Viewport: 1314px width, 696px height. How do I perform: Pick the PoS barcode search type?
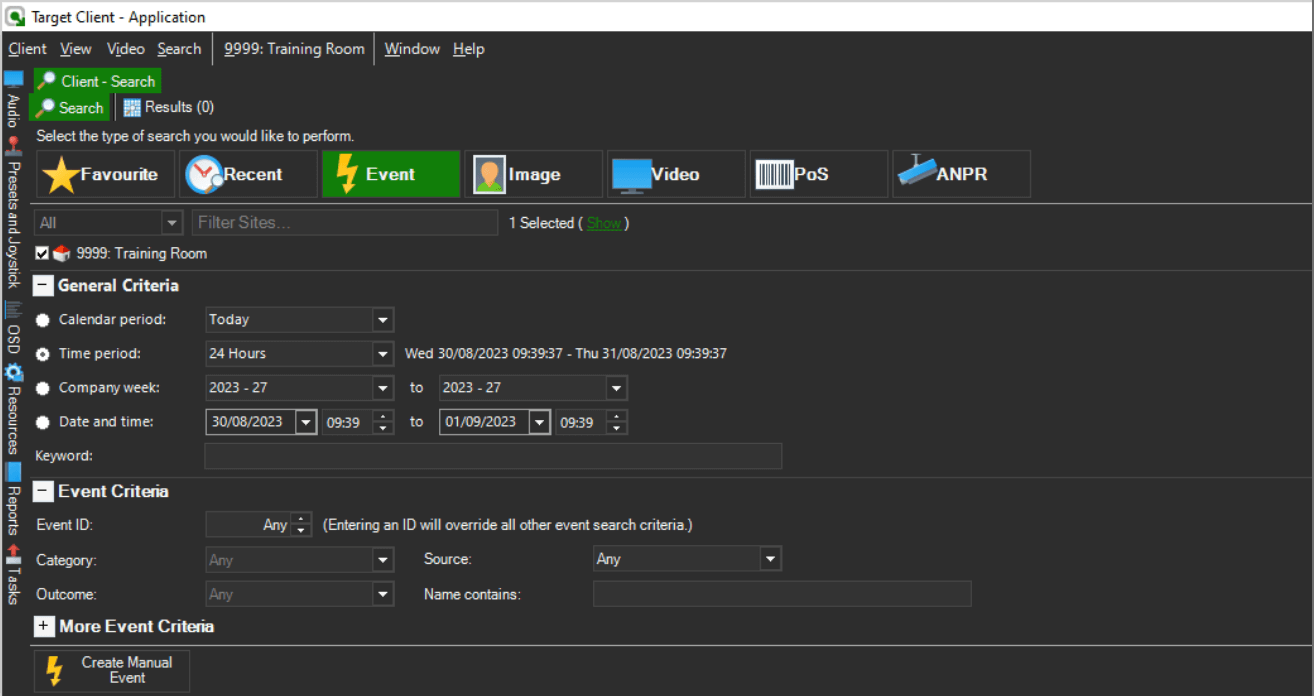click(x=818, y=174)
